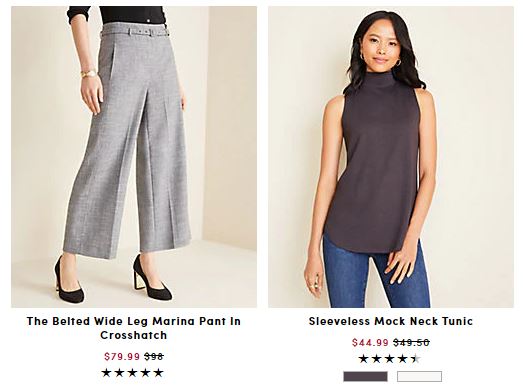Click the $44.99 tunic sale price
523x385 pixels.
coord(370,342)
